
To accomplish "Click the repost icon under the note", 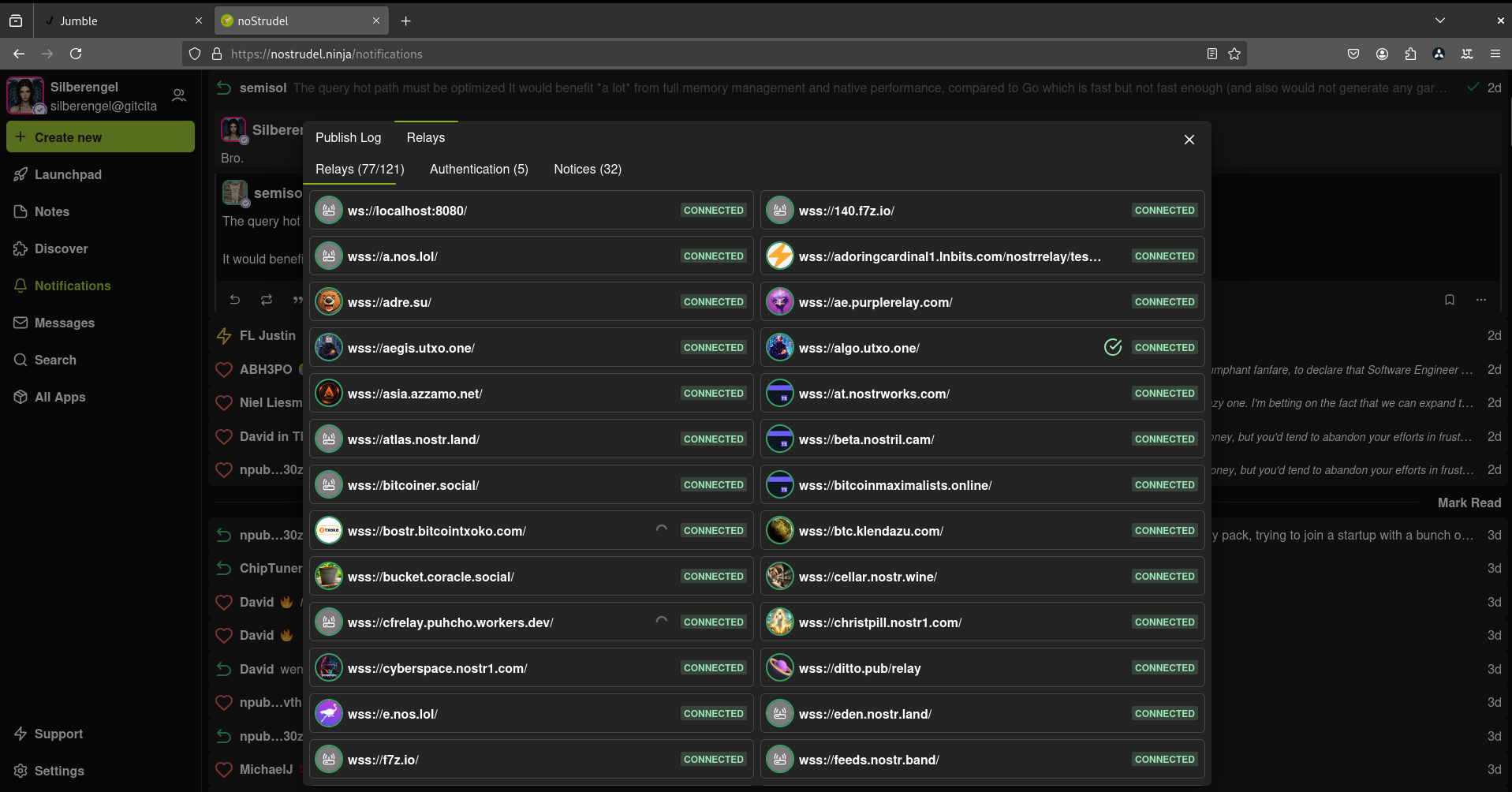I will (267, 300).
